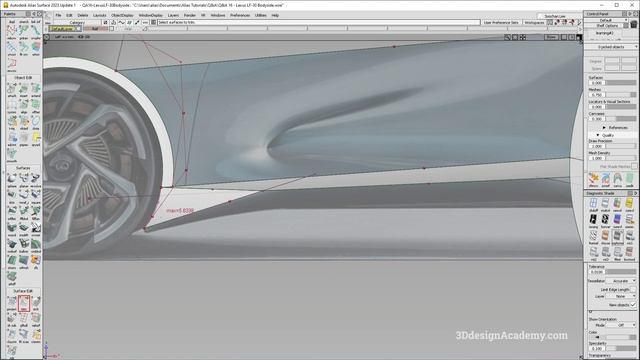Toggle the New objects checkbox

coord(633,305)
